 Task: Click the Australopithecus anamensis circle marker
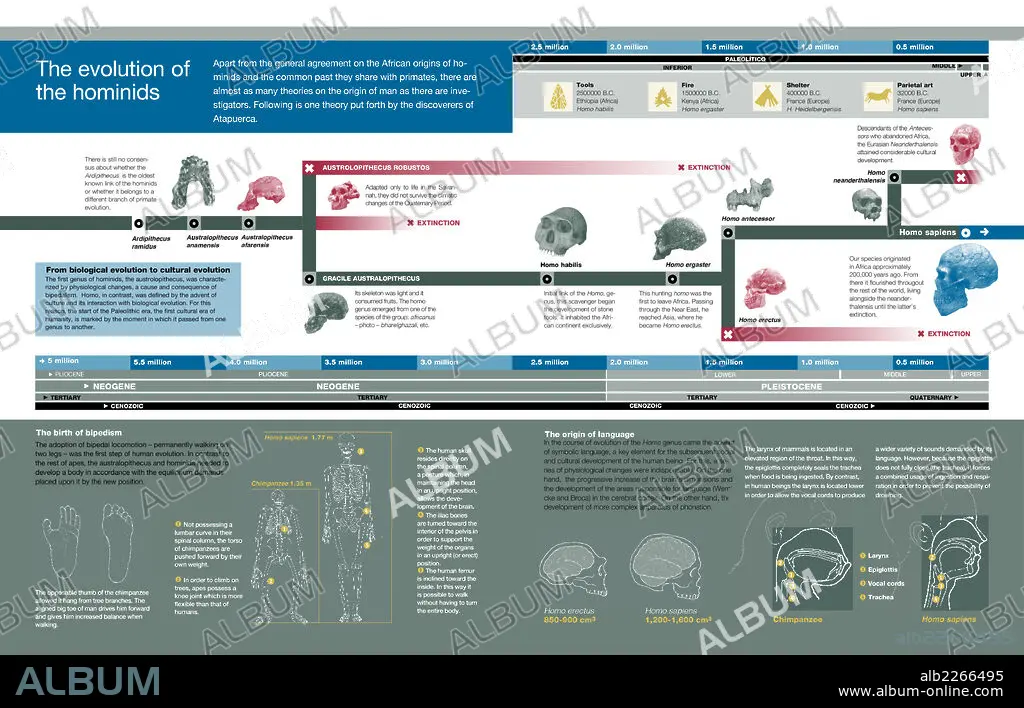coord(194,223)
